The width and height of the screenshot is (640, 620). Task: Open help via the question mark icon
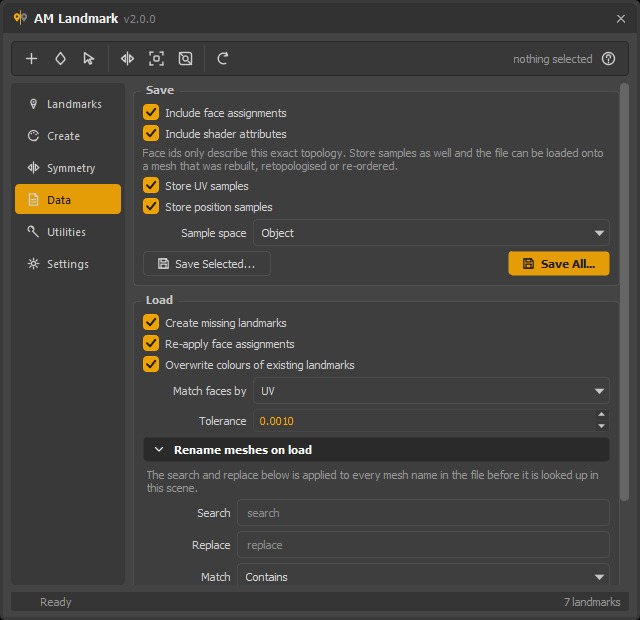point(608,59)
